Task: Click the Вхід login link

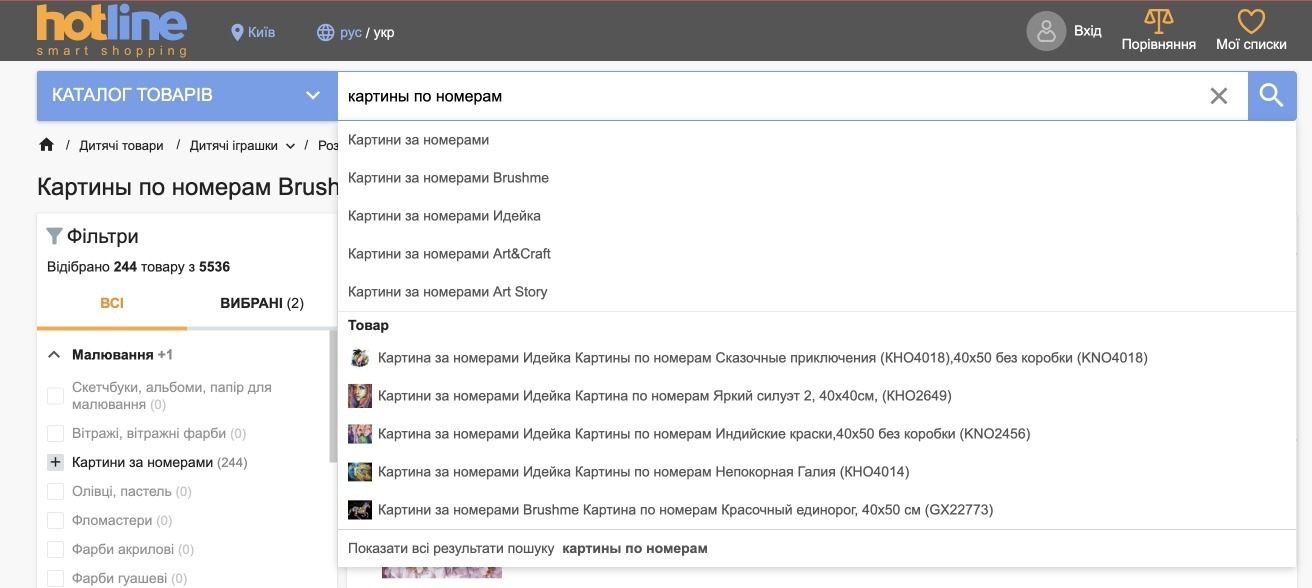Action: pyautogui.click(x=1088, y=31)
